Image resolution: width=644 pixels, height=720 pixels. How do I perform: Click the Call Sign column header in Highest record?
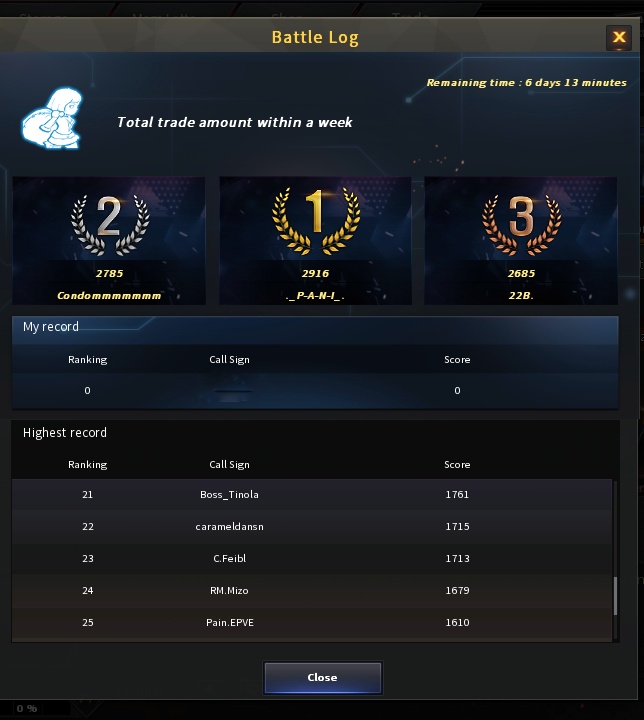229,465
